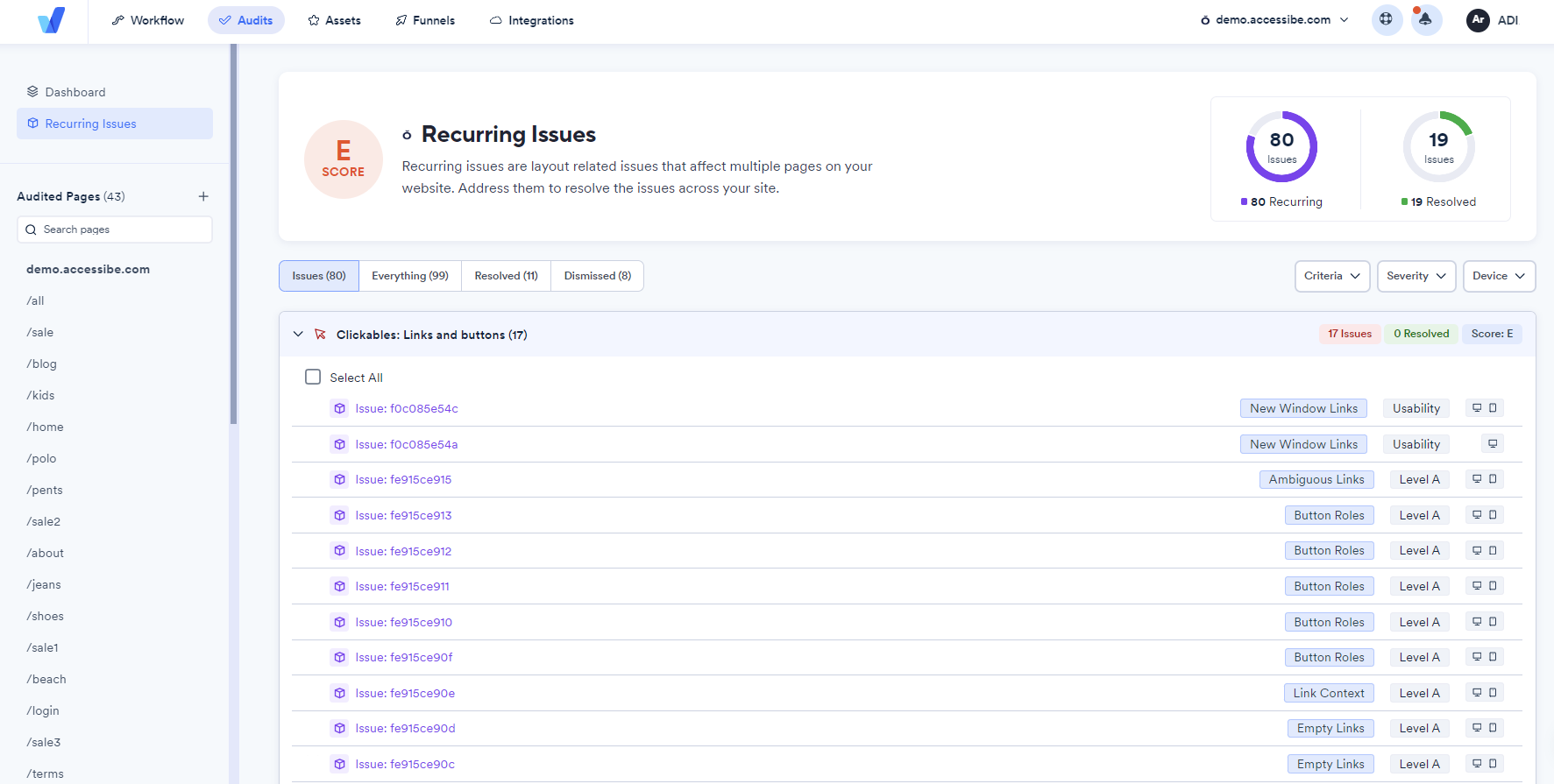Click inside the Search pages field
Viewport: 1554px width, 784px height.
pos(115,230)
